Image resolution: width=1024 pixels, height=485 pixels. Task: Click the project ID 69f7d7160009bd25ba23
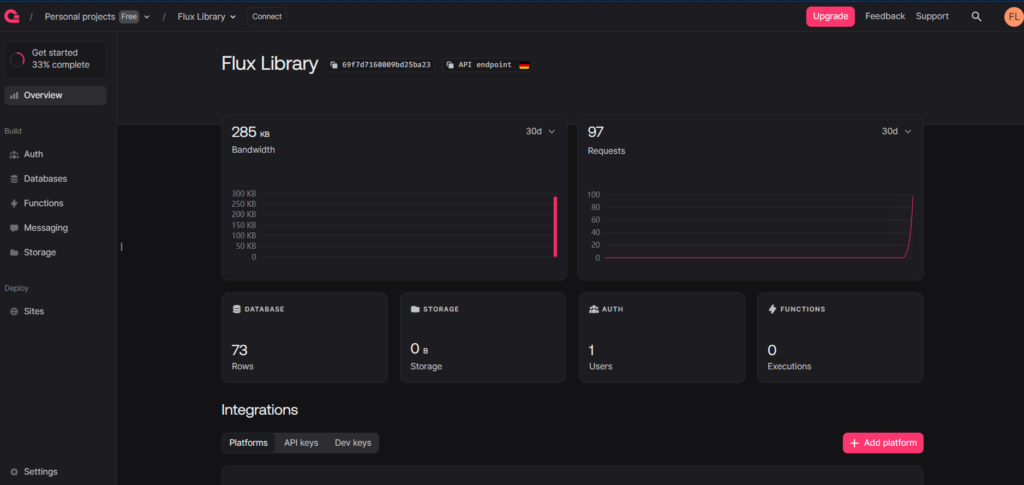point(386,65)
